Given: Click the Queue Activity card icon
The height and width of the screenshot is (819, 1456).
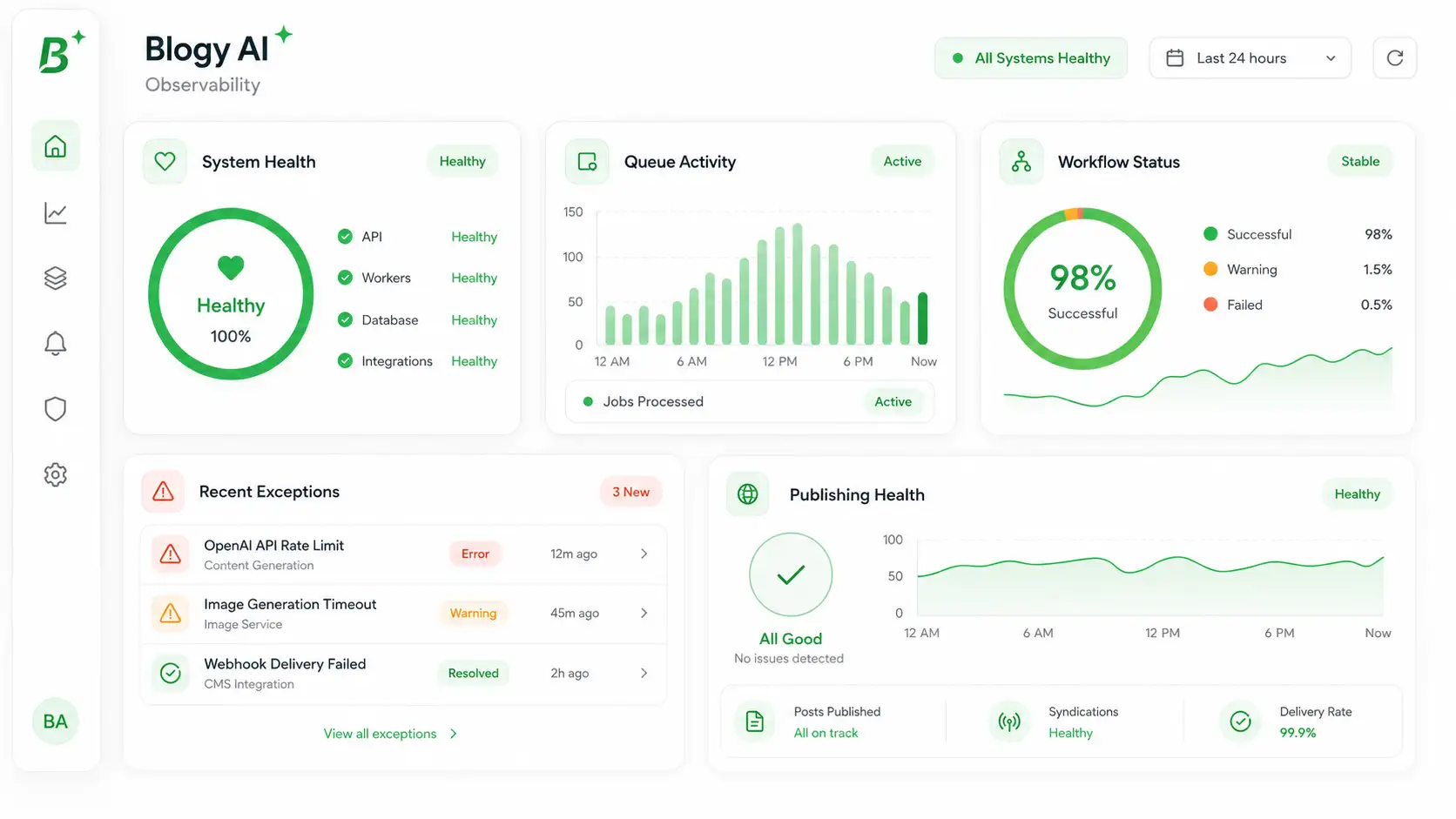Looking at the screenshot, I should click(x=587, y=162).
